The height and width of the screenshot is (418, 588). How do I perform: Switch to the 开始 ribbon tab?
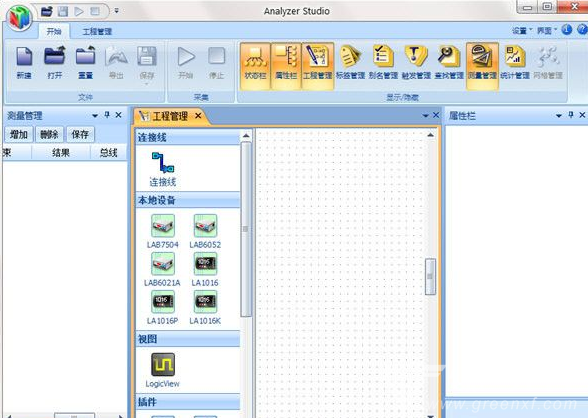point(54,31)
